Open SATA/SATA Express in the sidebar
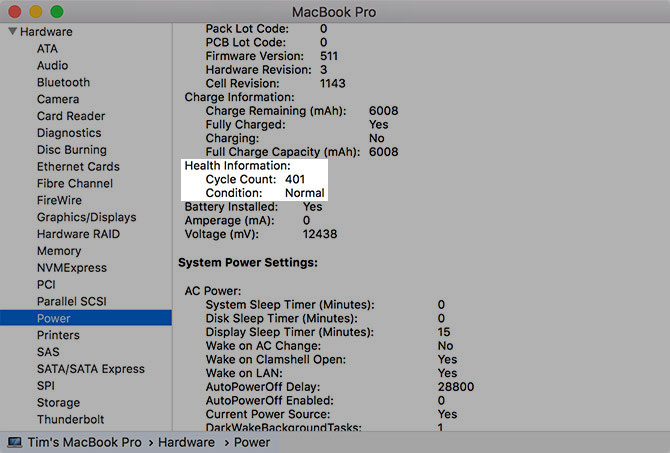Image resolution: width=670 pixels, height=453 pixels. pos(91,369)
